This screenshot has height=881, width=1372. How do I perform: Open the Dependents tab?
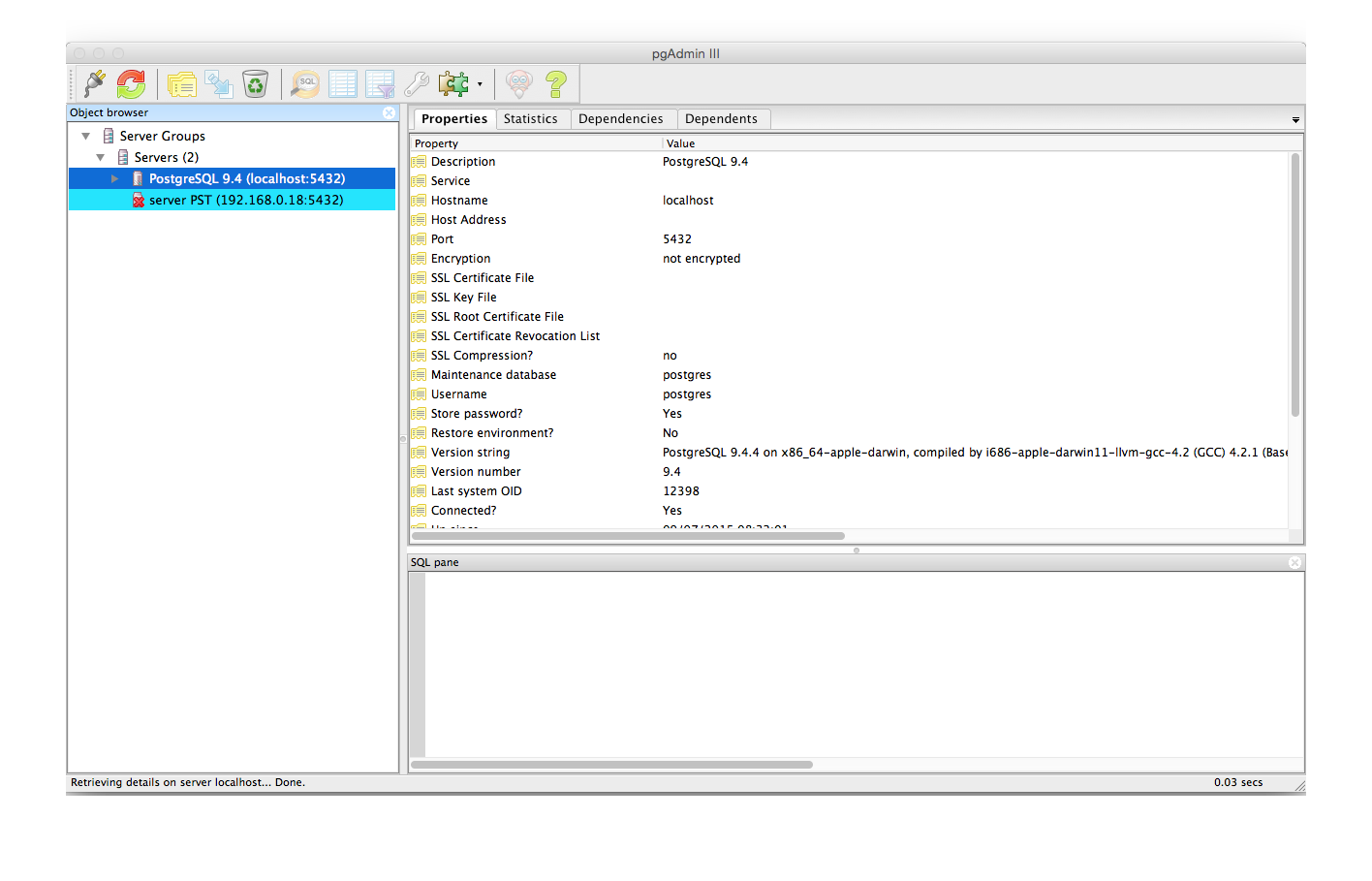(722, 119)
